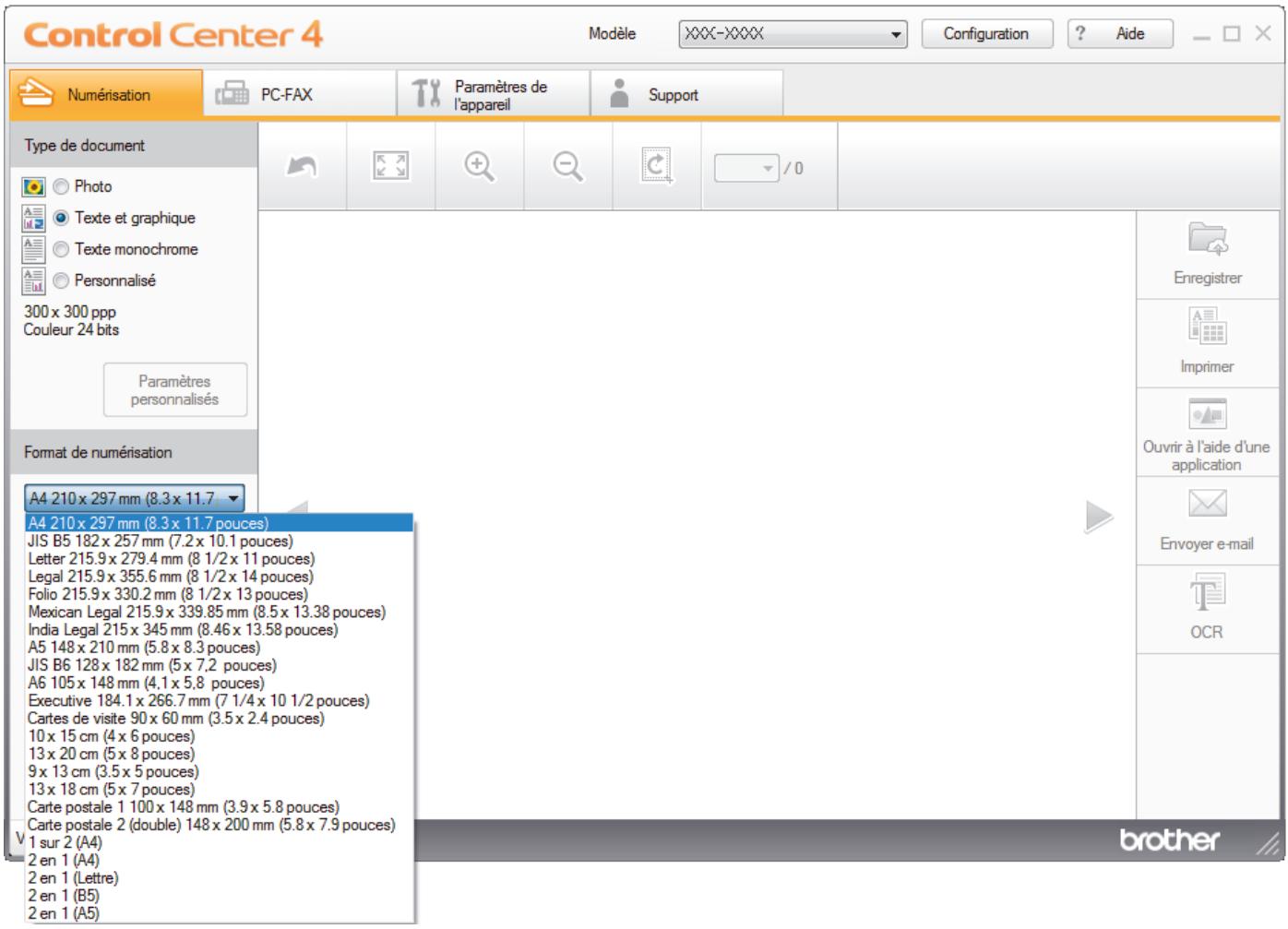This screenshot has width=1288, height=929.
Task: Click the Ouvrir à l'aide d'une application icon
Action: click(1207, 414)
